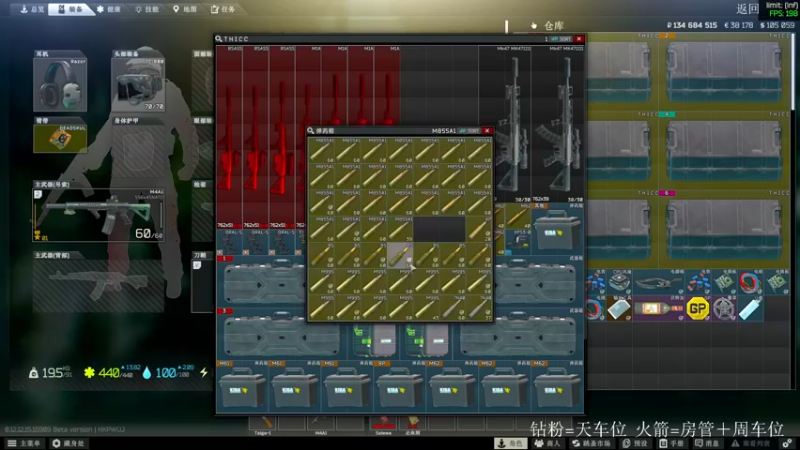Click the empty back weapon slot
Screen dimensions: 800x450
pos(98,286)
